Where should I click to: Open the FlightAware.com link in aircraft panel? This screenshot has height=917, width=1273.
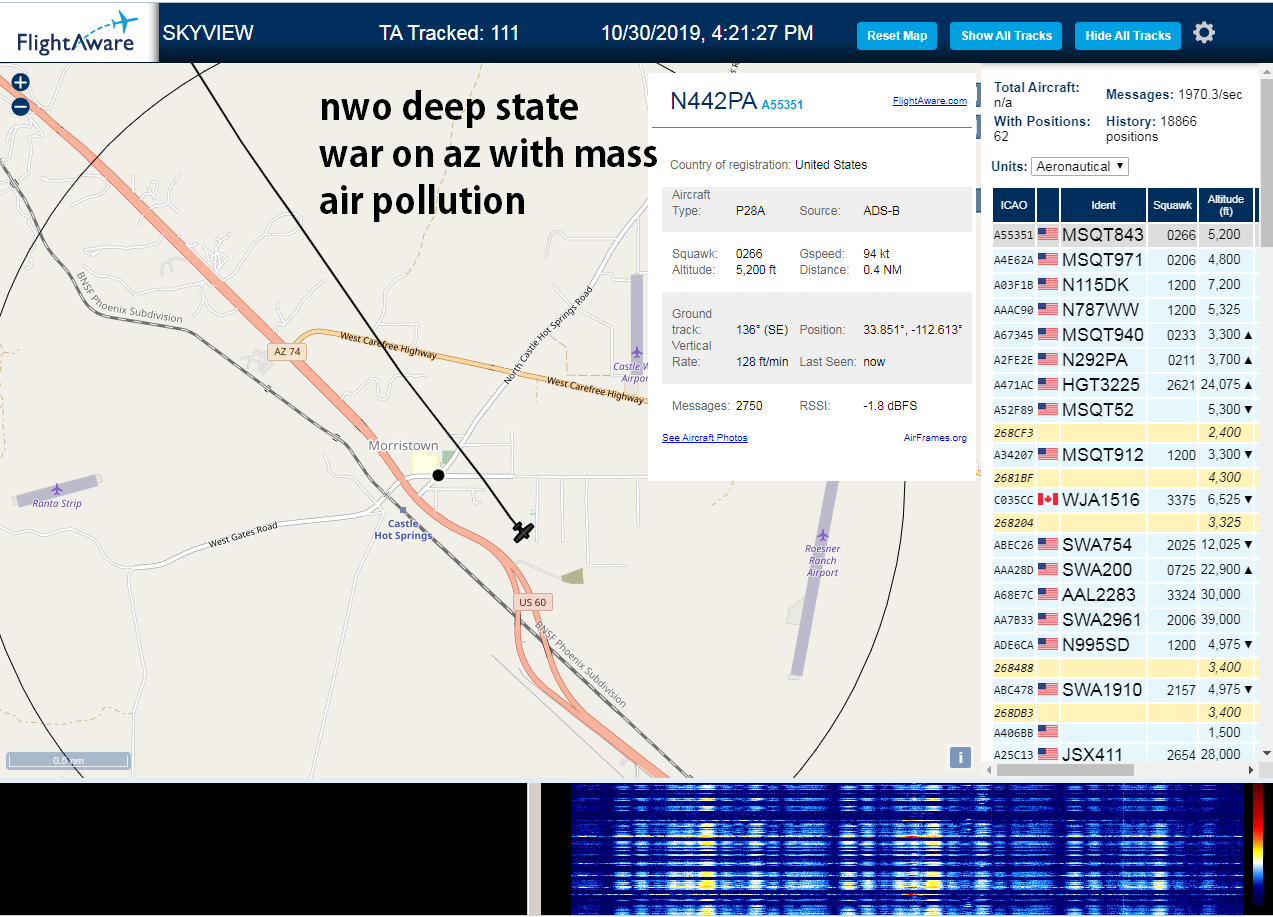[930, 101]
